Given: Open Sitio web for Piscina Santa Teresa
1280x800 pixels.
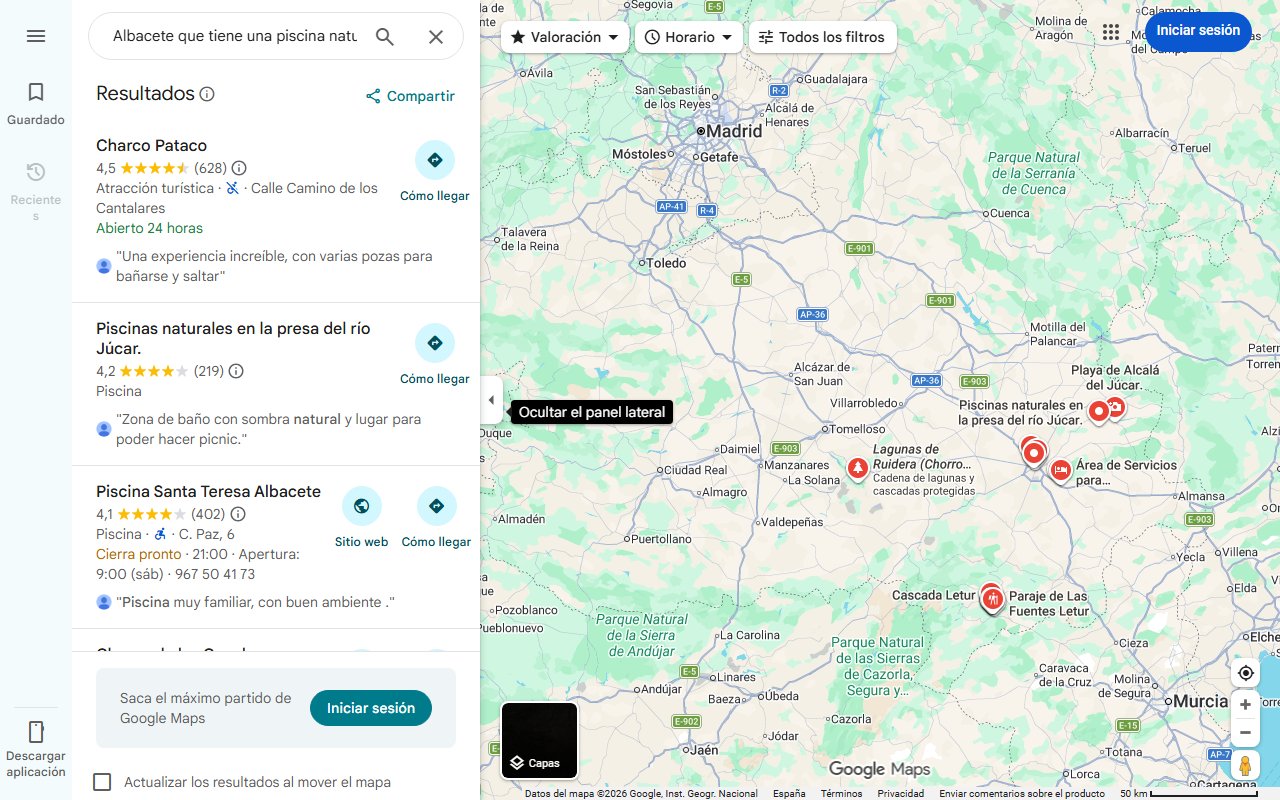Looking at the screenshot, I should pyautogui.click(x=361, y=517).
